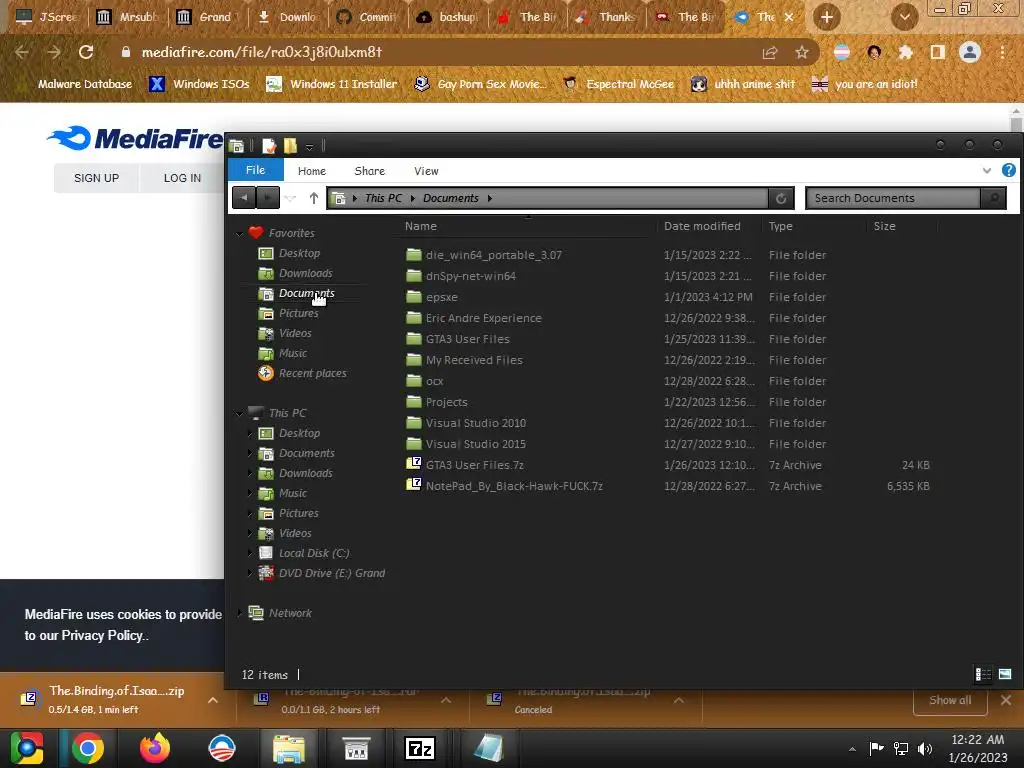Select Downloads under Favorites
This screenshot has height=768, width=1024.
(x=305, y=273)
